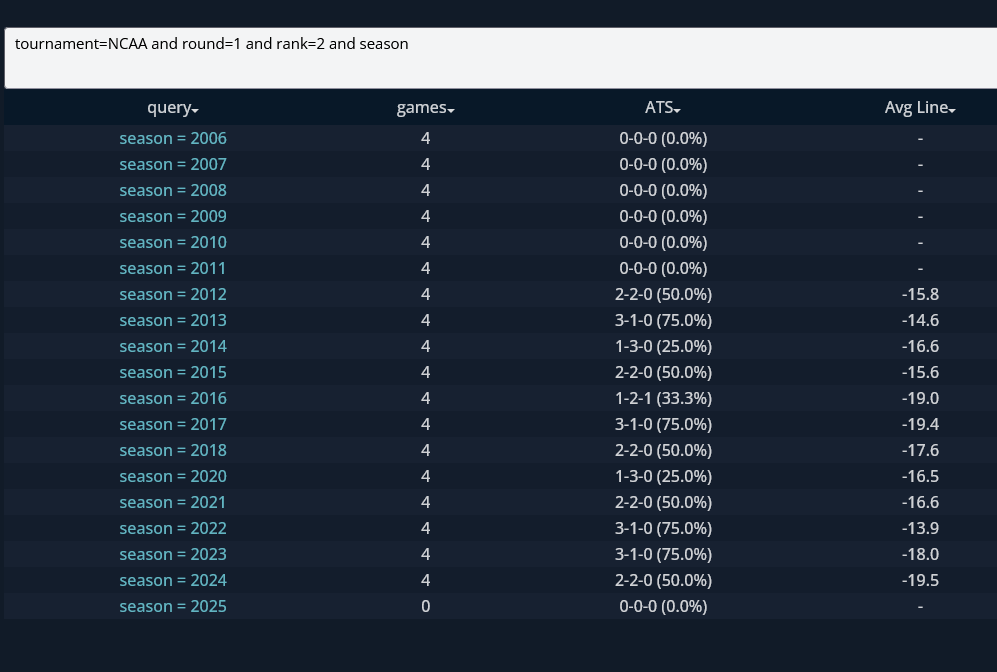Image resolution: width=997 pixels, height=672 pixels.
Task: Open the season = 2007 link
Action: click(173, 164)
